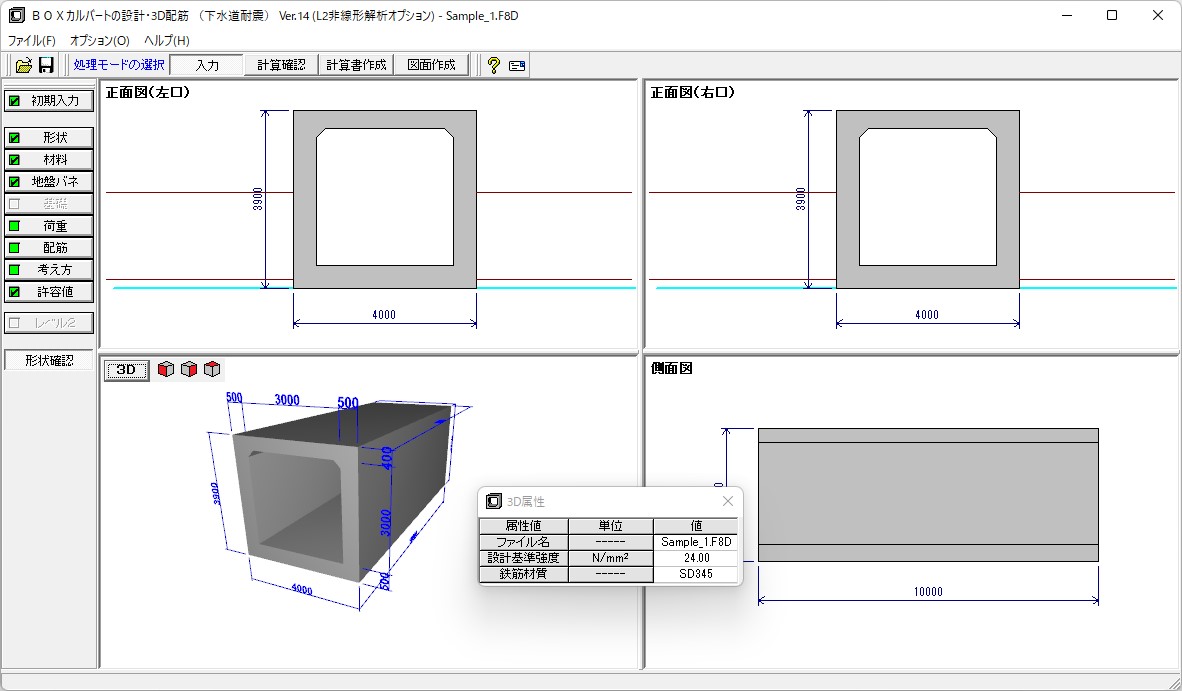
Task: Click the 処理モードの選択 label
Action: pyautogui.click(x=119, y=66)
